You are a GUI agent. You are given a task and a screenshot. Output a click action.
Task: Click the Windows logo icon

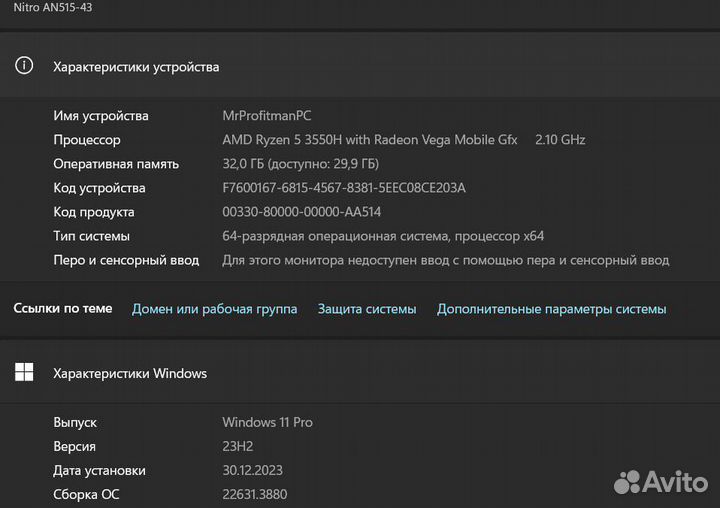[24, 372]
